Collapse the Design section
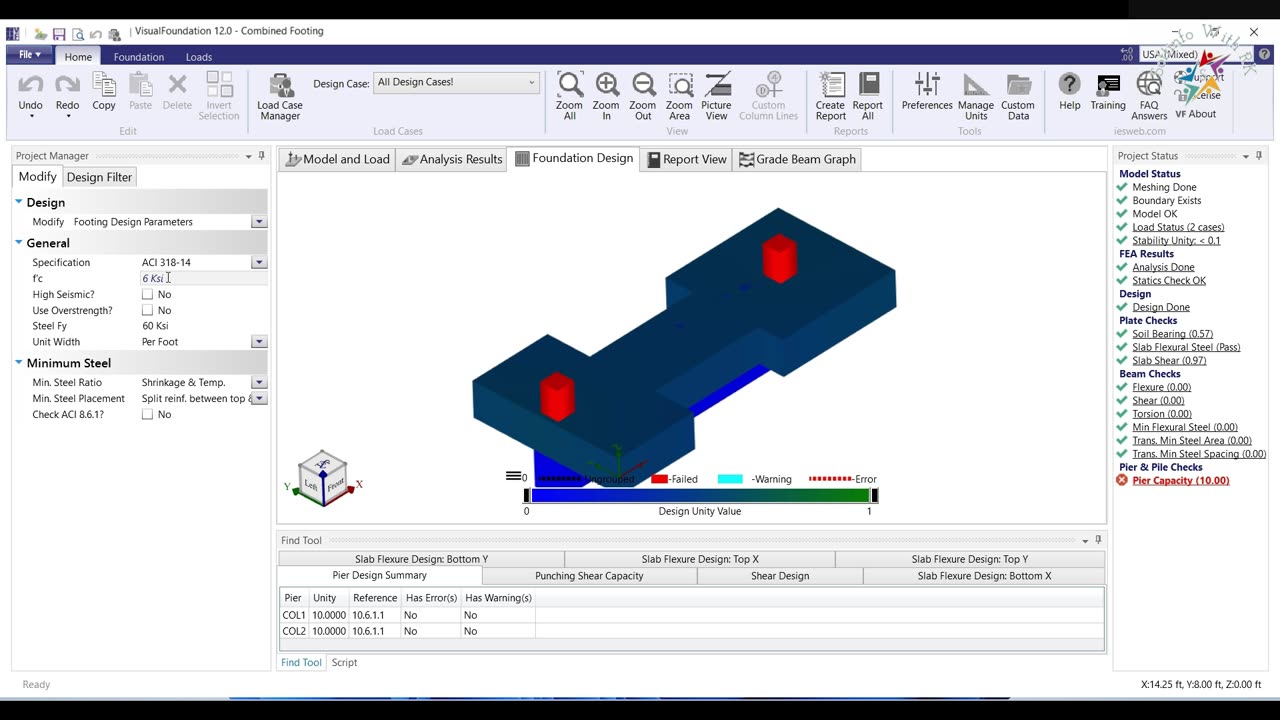The width and height of the screenshot is (1280, 720). tap(19, 202)
